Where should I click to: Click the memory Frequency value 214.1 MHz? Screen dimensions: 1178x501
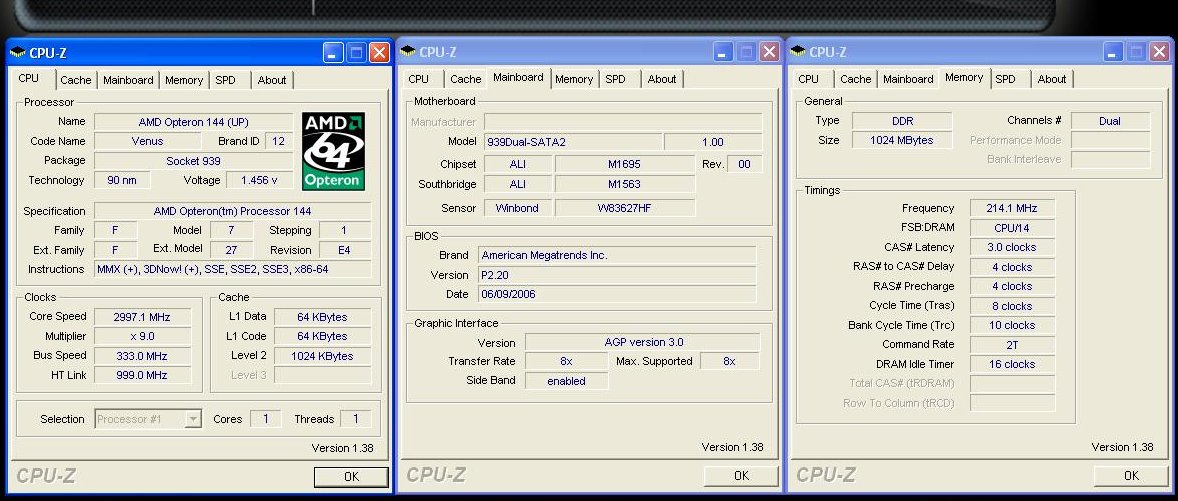click(1011, 208)
